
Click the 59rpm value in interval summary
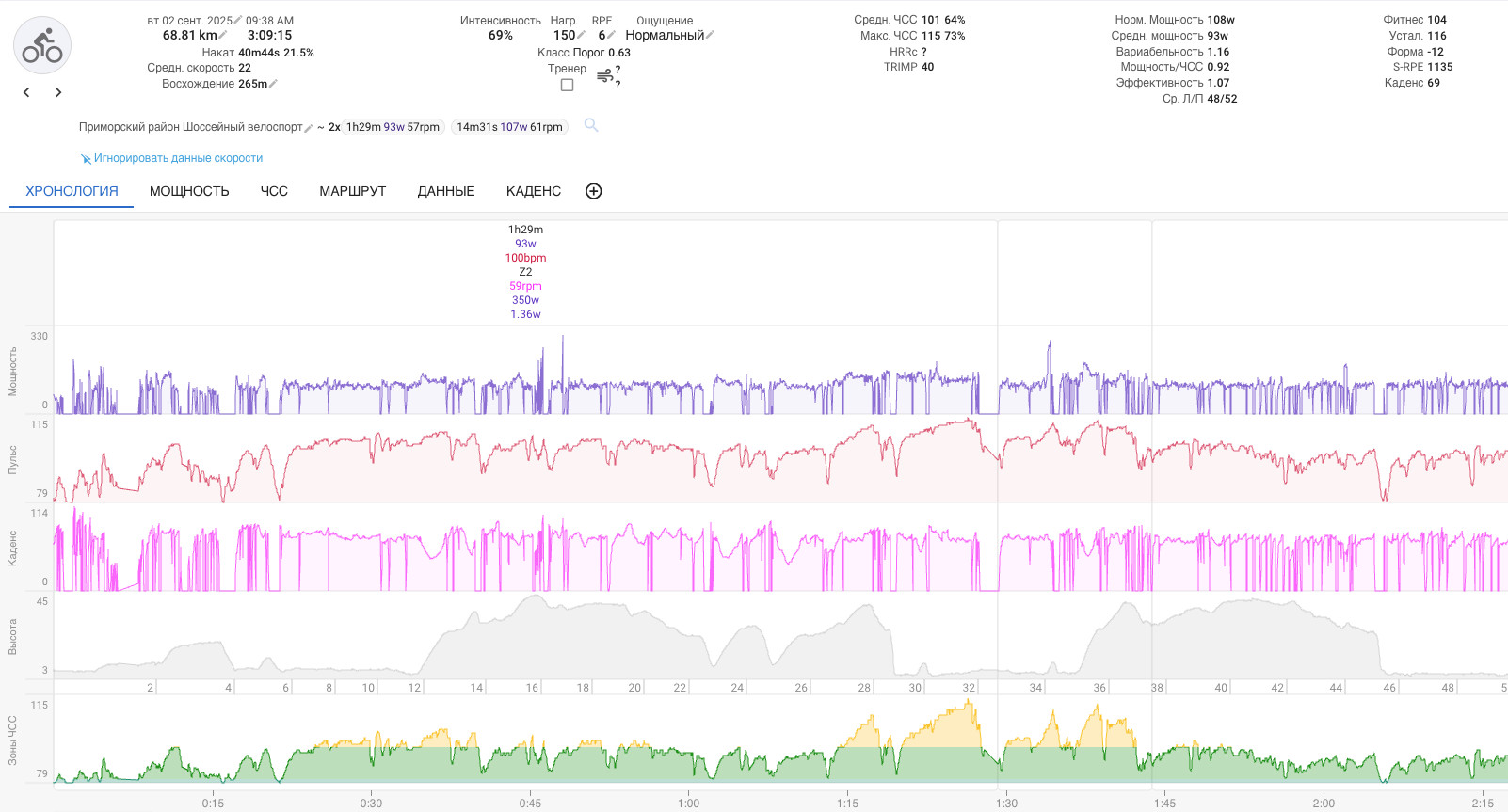525,286
